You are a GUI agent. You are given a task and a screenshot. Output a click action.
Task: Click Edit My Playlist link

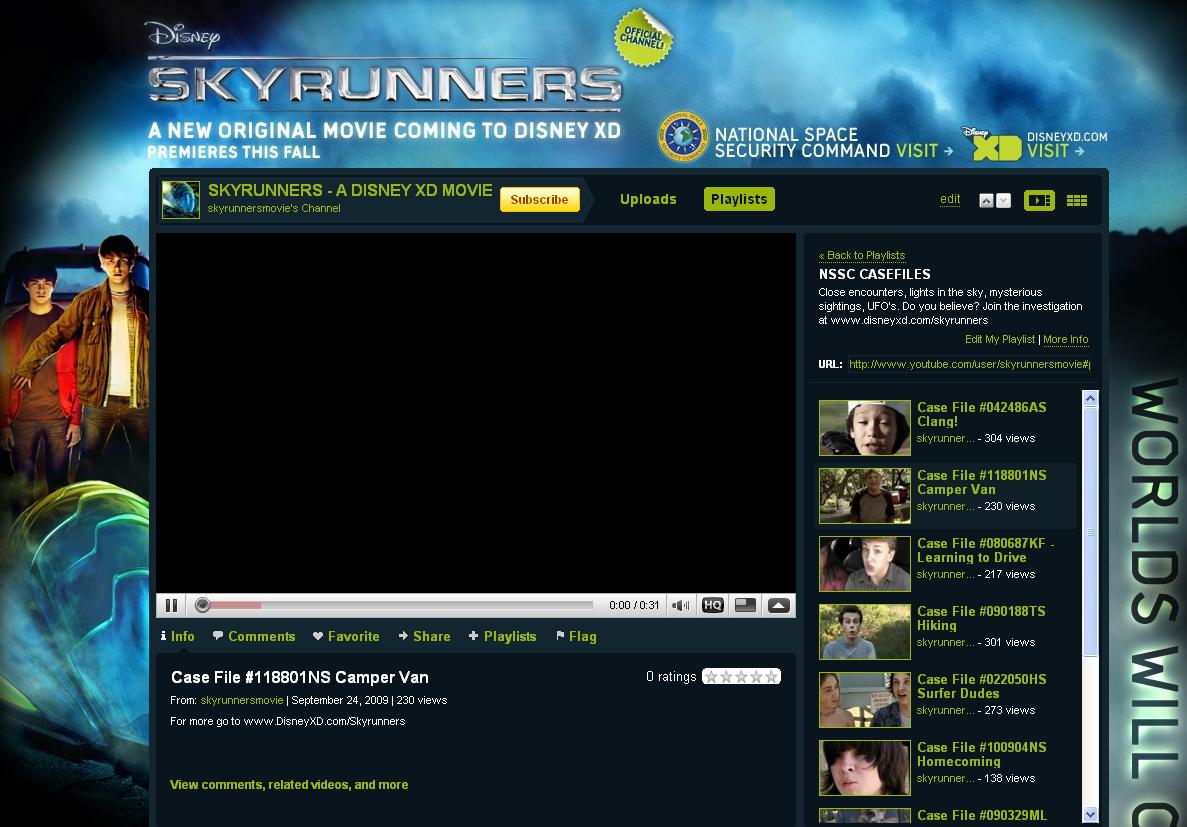pyautogui.click(x=999, y=339)
